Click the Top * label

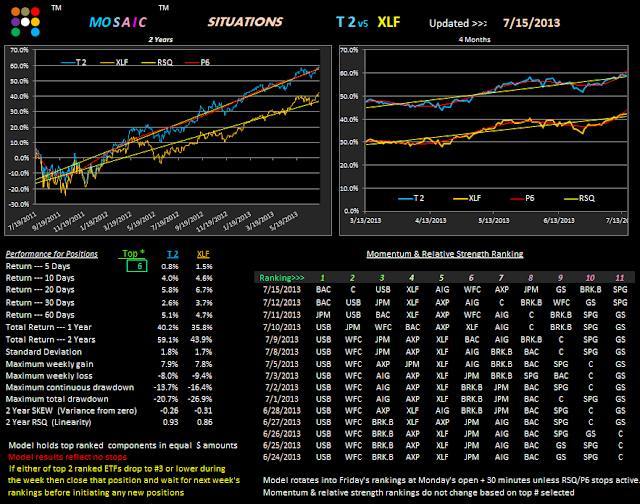pyautogui.click(x=133, y=253)
